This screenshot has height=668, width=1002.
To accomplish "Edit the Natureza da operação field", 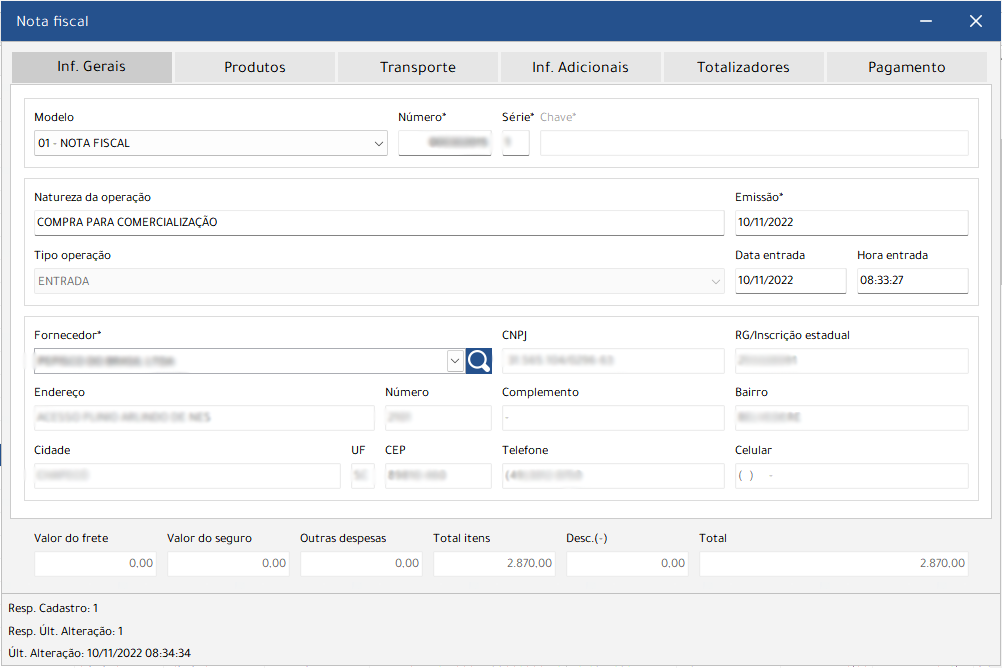I will point(379,222).
